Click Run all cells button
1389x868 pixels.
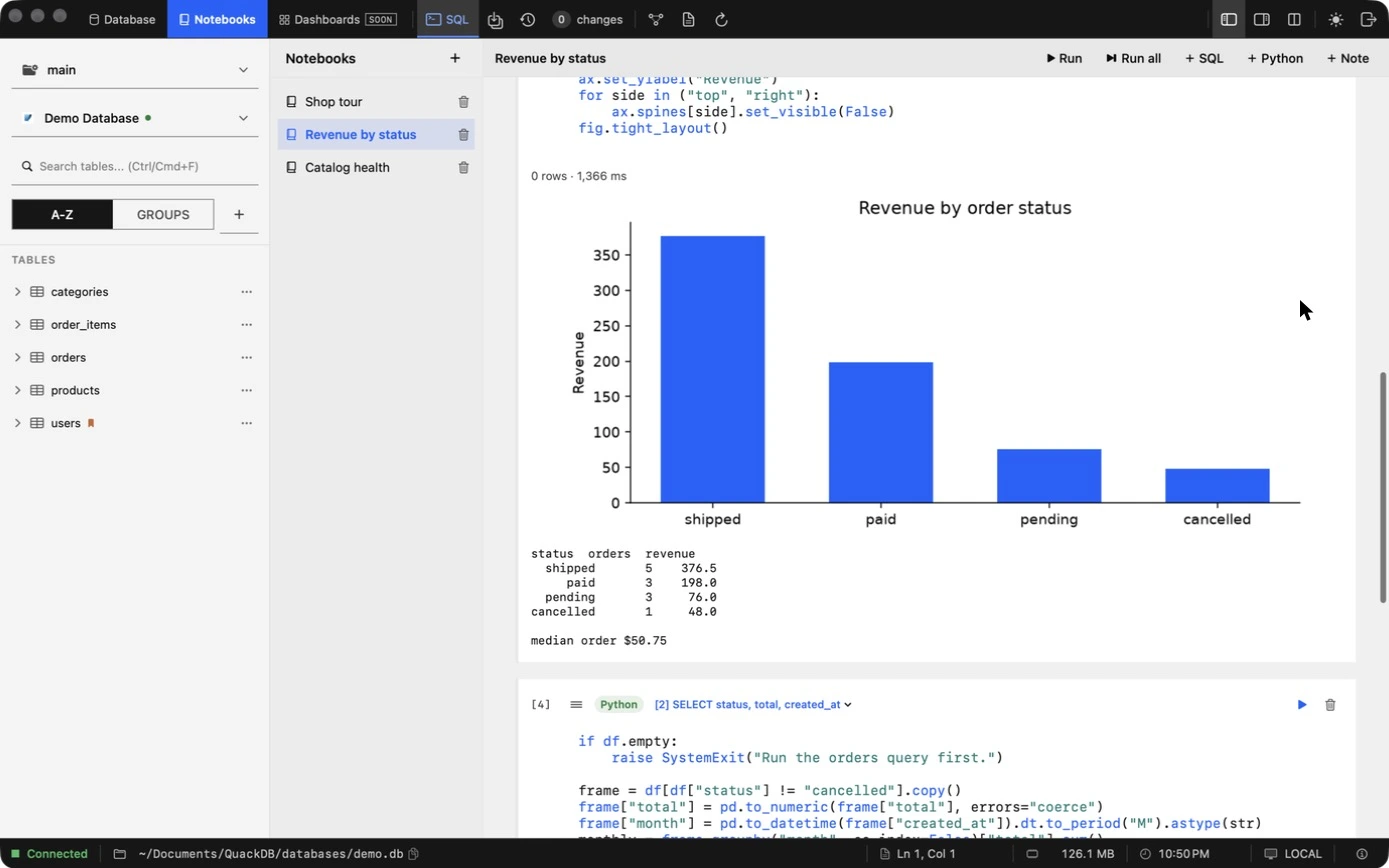1133,58
